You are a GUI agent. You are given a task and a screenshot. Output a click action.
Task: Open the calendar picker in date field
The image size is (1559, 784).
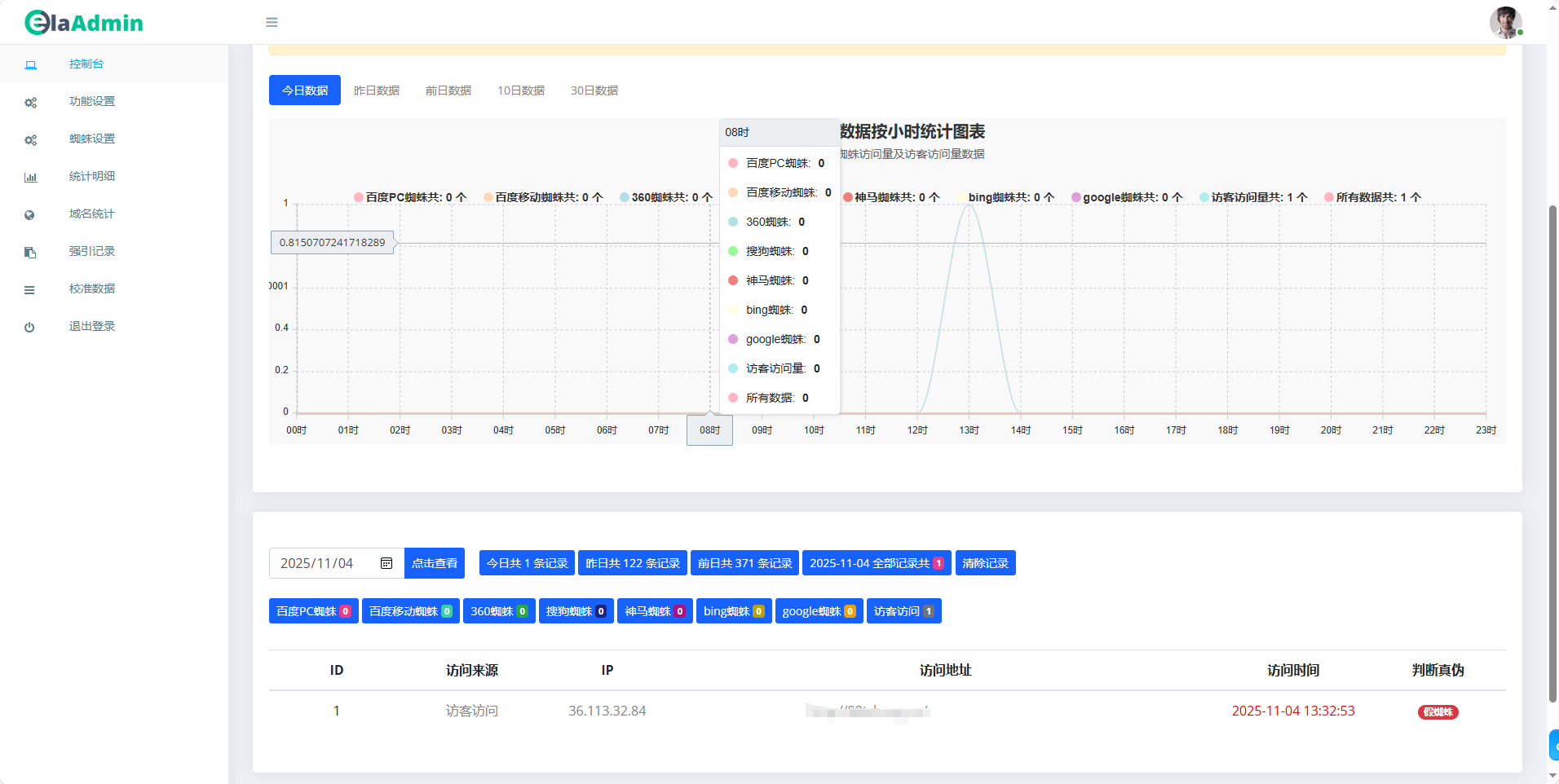386,563
